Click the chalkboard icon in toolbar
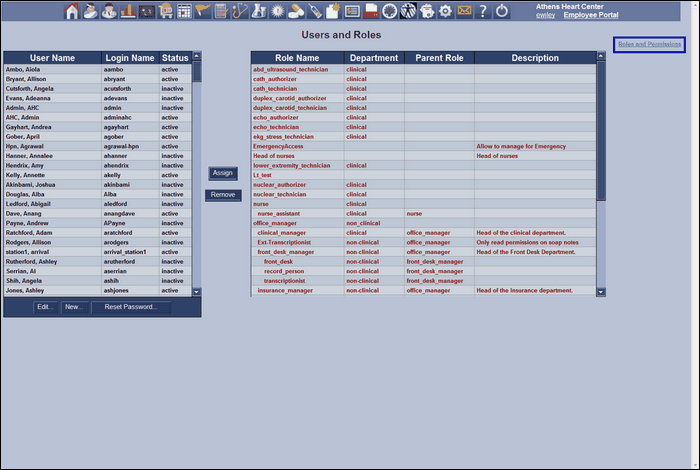This screenshot has height=470, width=700. click(x=146, y=11)
